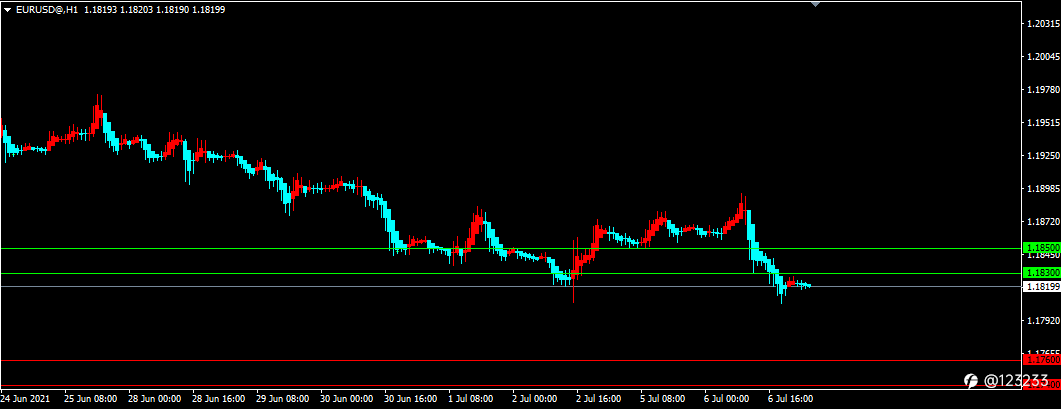Click the 1.20315 price scale value

coord(1043,24)
